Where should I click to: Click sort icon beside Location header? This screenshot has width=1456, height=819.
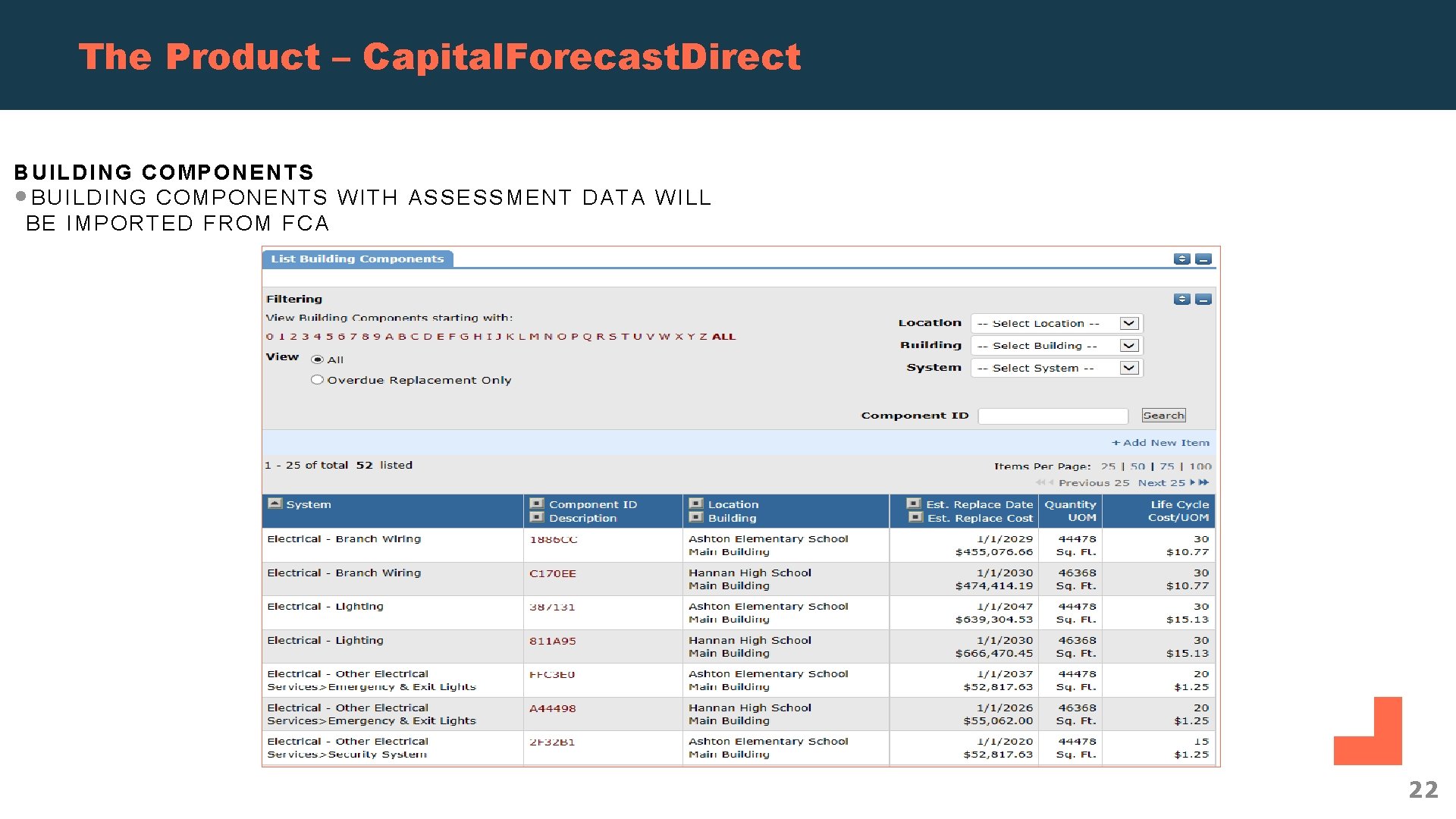coord(695,504)
